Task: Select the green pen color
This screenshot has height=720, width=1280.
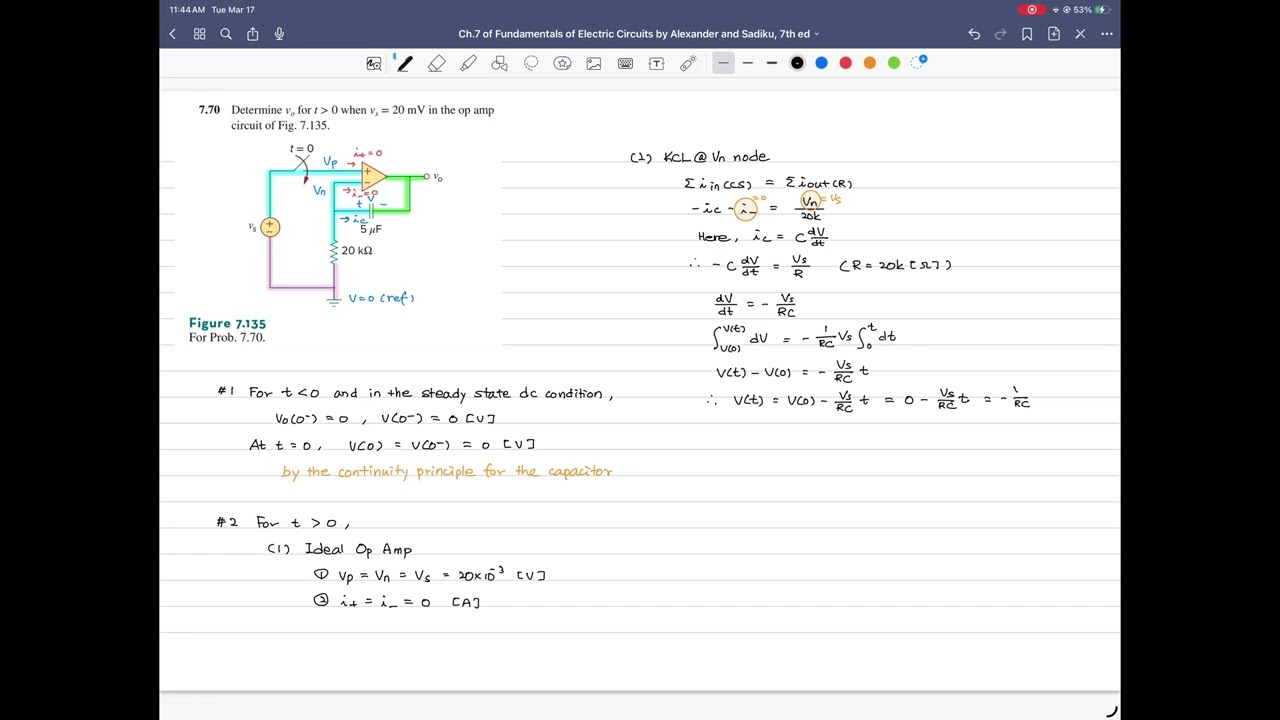Action: [894, 63]
